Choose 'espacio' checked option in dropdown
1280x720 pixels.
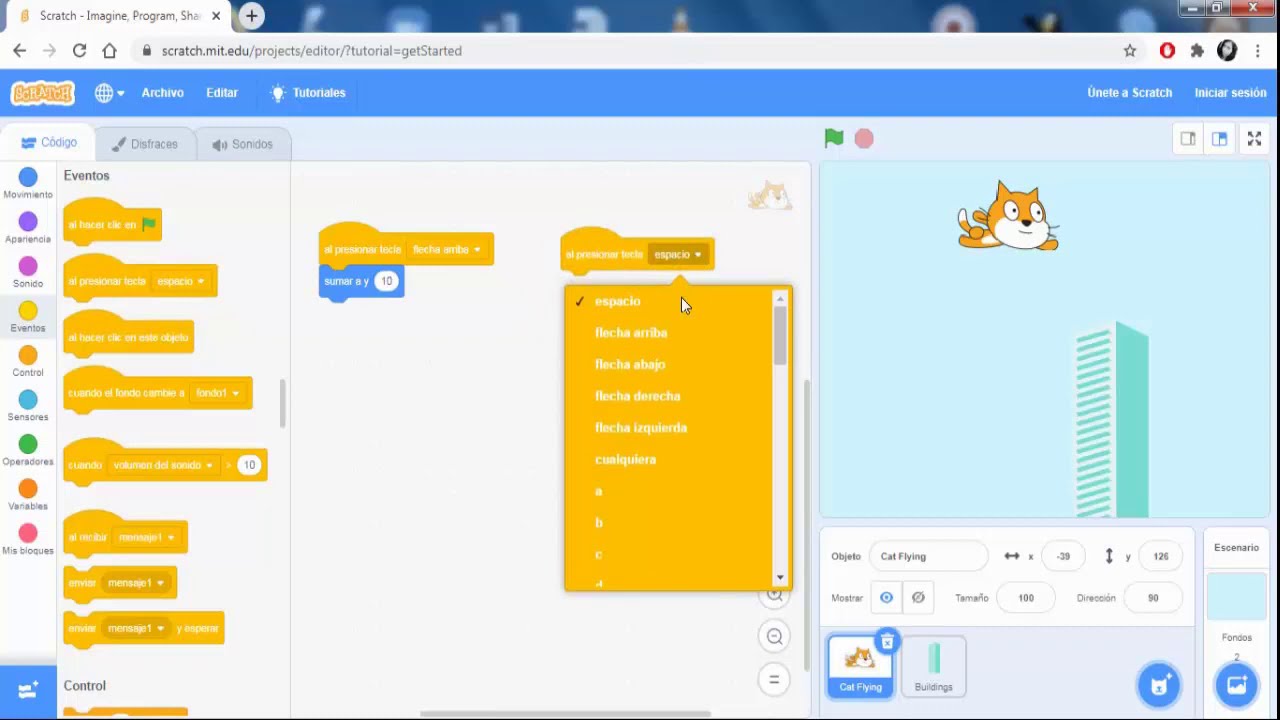coord(617,301)
